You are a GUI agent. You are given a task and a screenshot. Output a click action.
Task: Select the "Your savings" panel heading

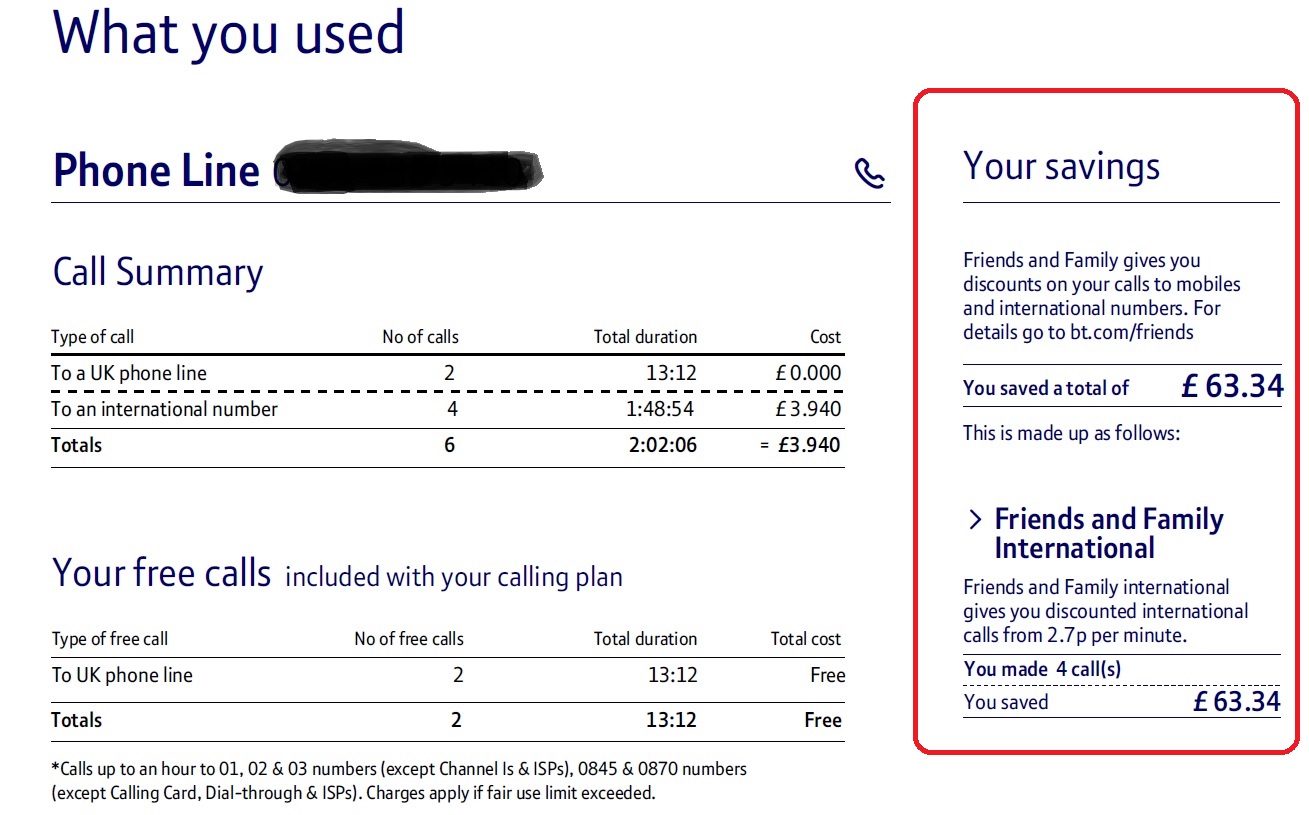1061,166
